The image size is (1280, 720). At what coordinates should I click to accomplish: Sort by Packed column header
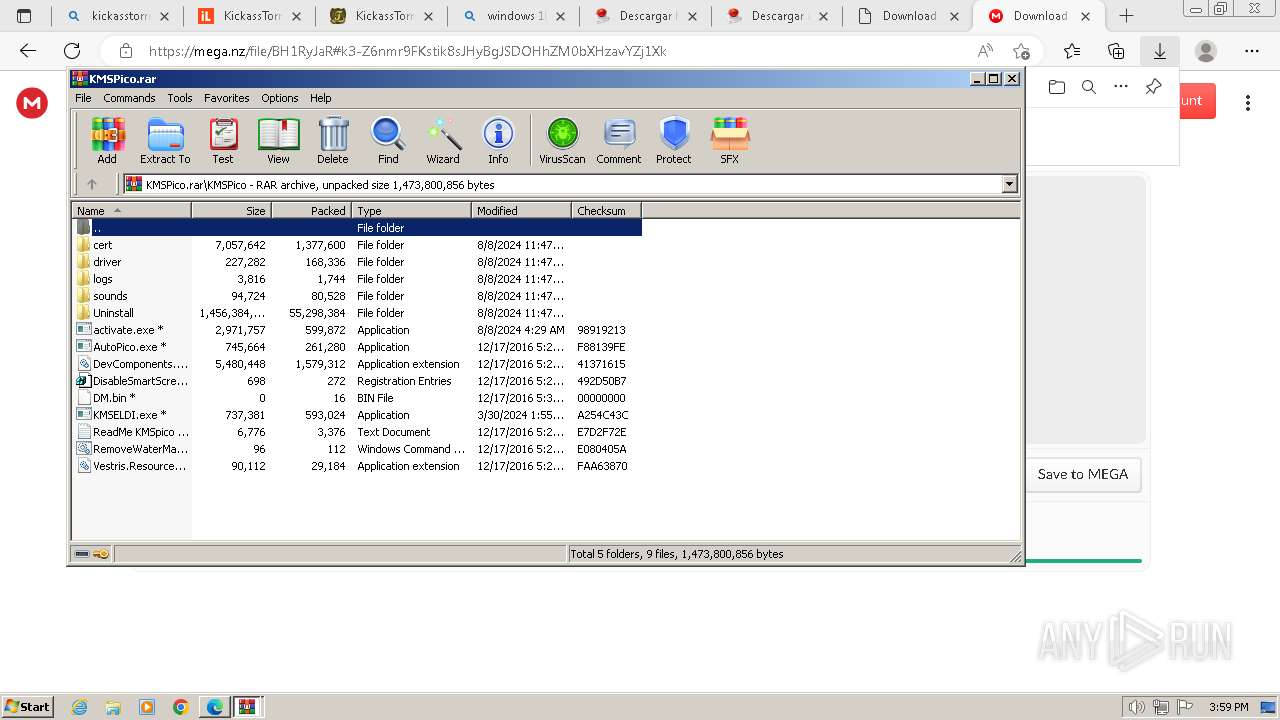311,210
